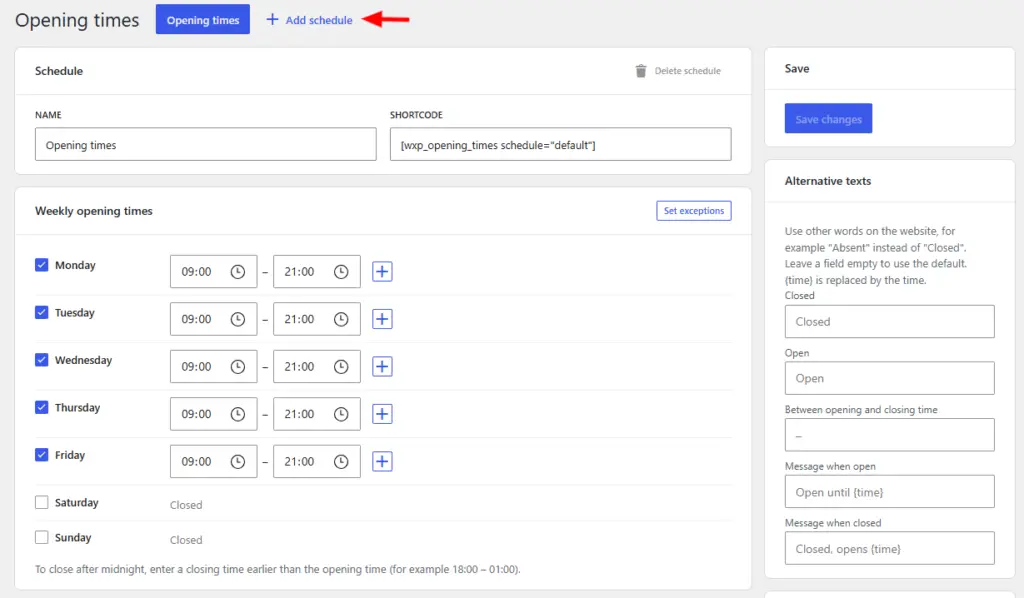Open Thursday opening time clock picker
This screenshot has width=1024, height=598.
238,414
